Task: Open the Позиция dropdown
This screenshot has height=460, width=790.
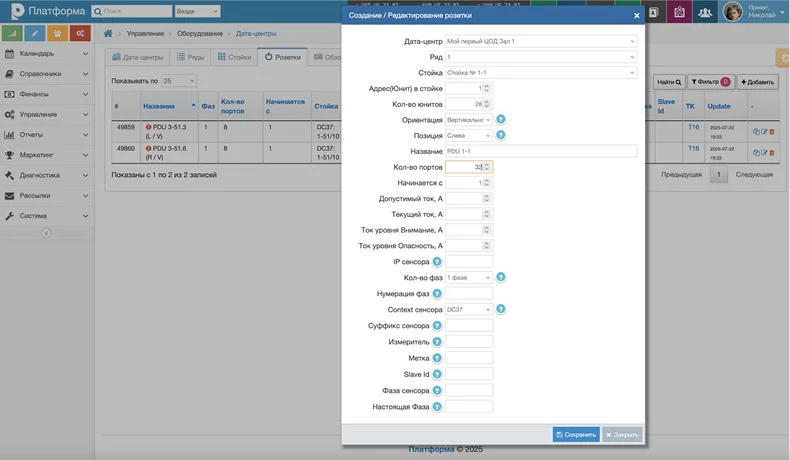Action: pos(469,136)
